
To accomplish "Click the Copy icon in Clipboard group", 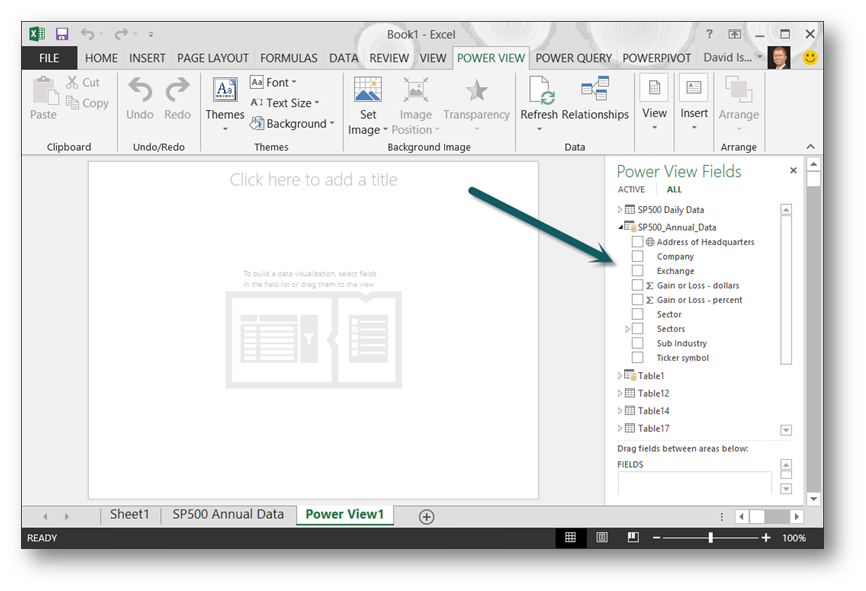I will click(72, 102).
